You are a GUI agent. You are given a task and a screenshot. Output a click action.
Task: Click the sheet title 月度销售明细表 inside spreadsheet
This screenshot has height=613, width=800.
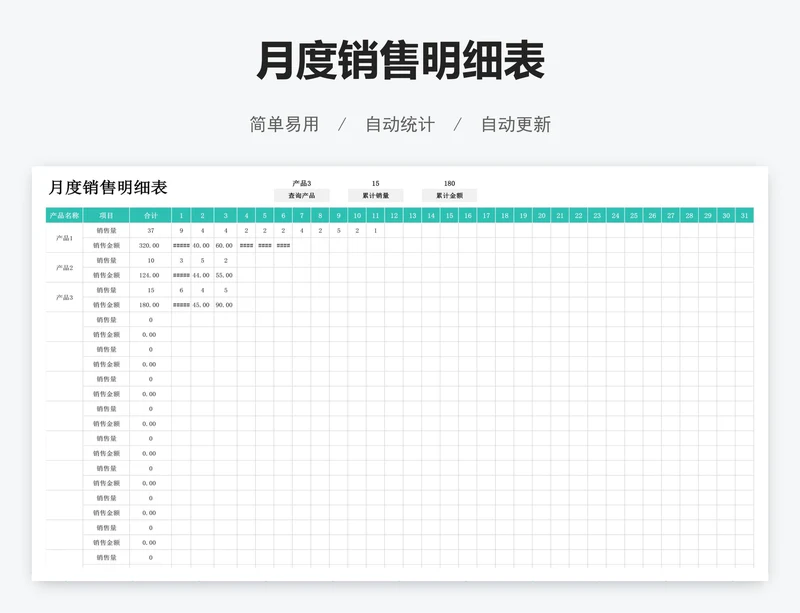point(108,187)
